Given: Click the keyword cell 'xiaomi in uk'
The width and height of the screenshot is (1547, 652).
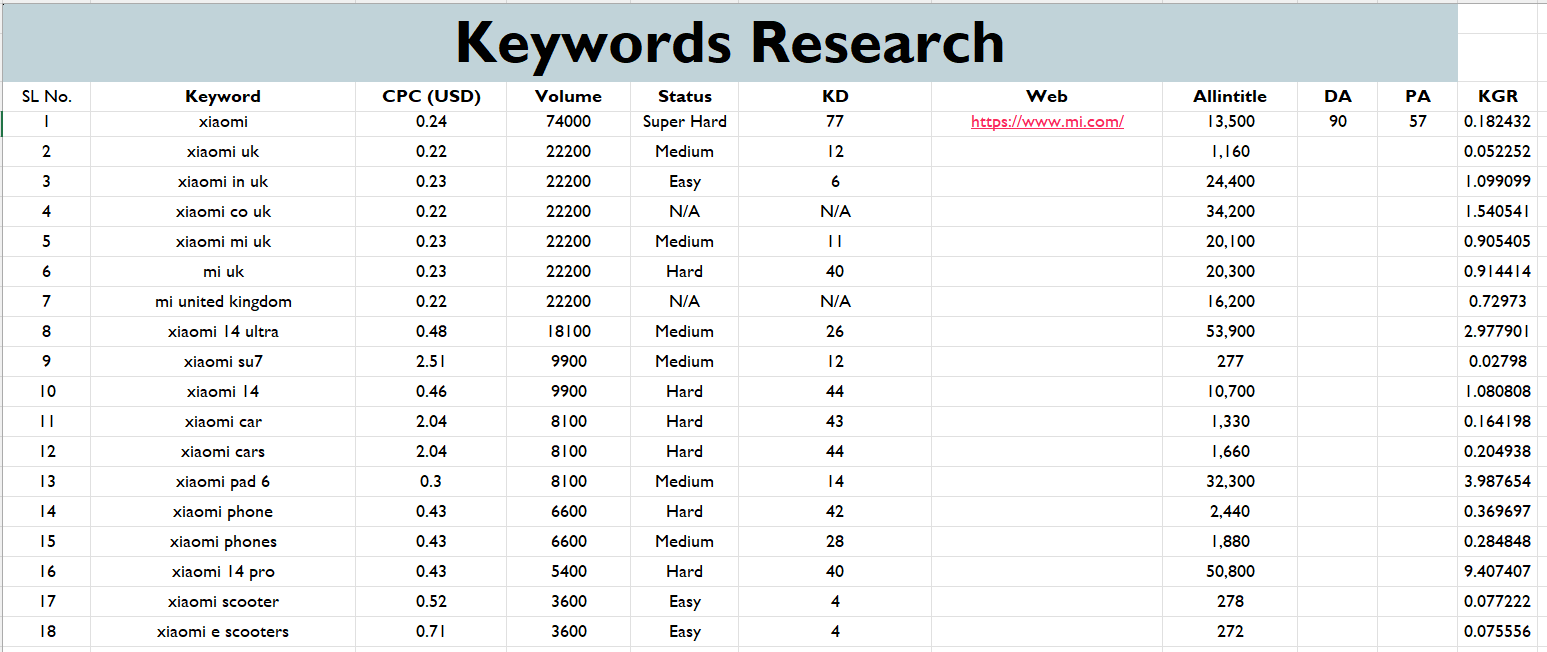Looking at the screenshot, I should pyautogui.click(x=223, y=182).
